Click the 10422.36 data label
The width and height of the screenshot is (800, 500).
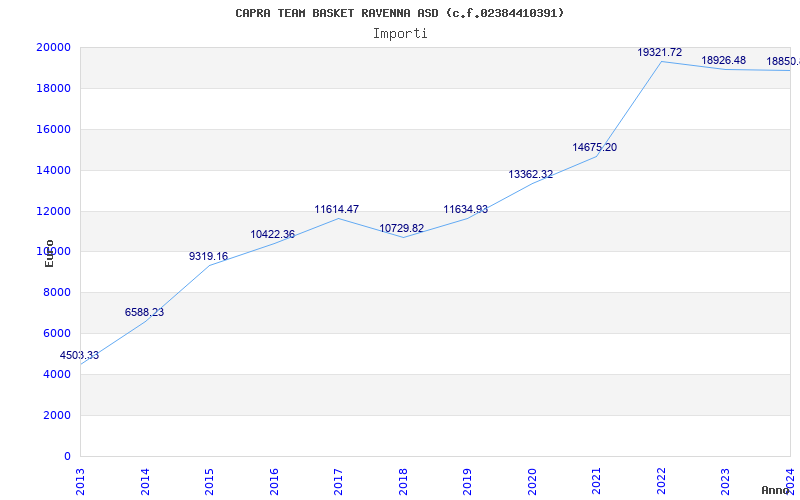tap(272, 235)
